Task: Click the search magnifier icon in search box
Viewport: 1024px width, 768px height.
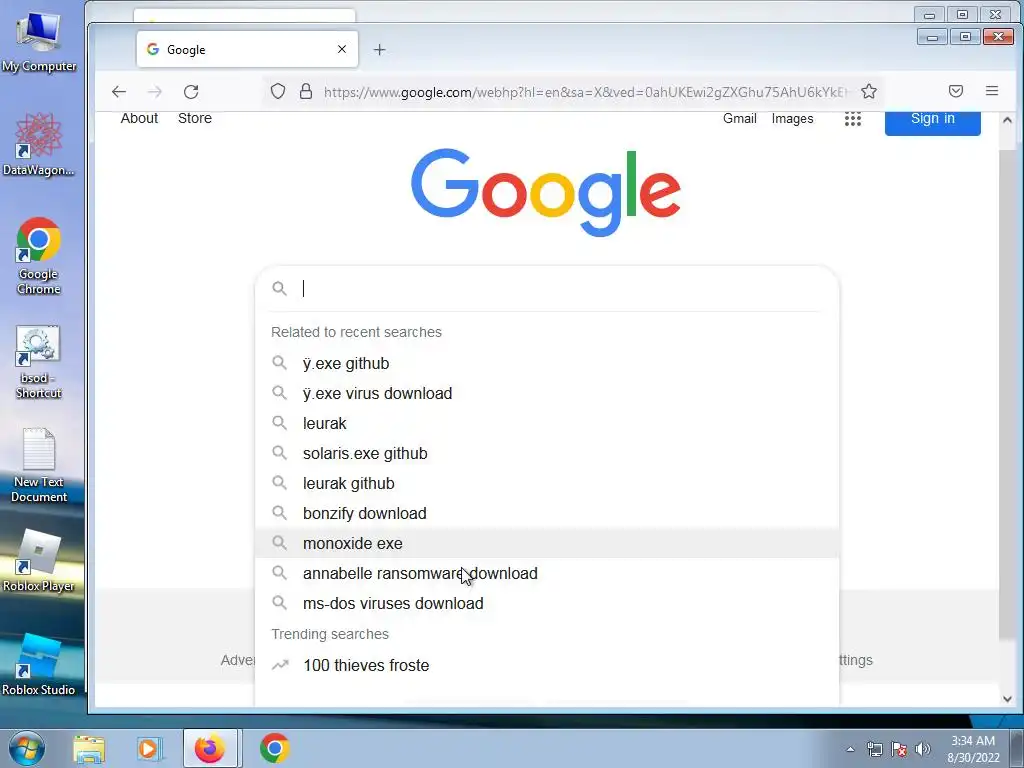Action: click(280, 288)
